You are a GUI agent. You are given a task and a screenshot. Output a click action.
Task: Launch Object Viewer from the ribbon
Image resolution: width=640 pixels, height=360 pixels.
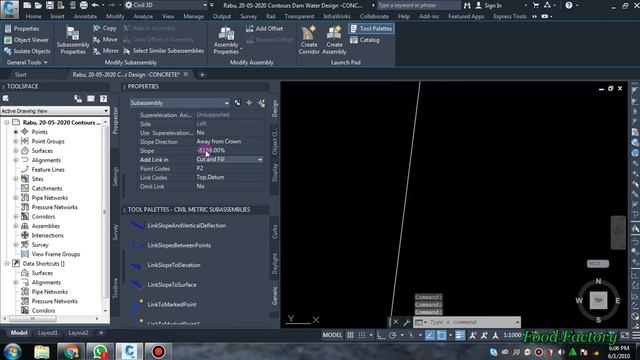tap(27, 40)
